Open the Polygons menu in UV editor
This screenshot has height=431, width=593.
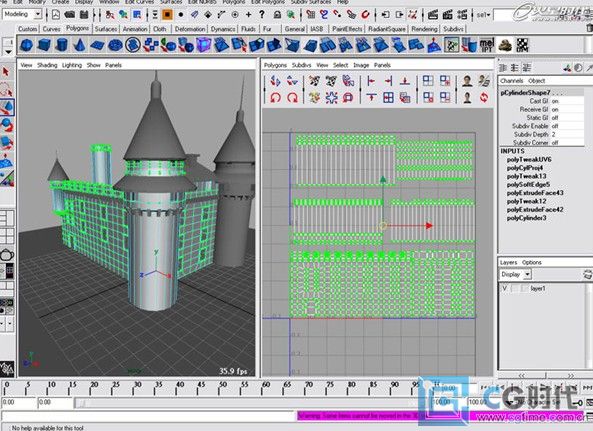coord(275,65)
